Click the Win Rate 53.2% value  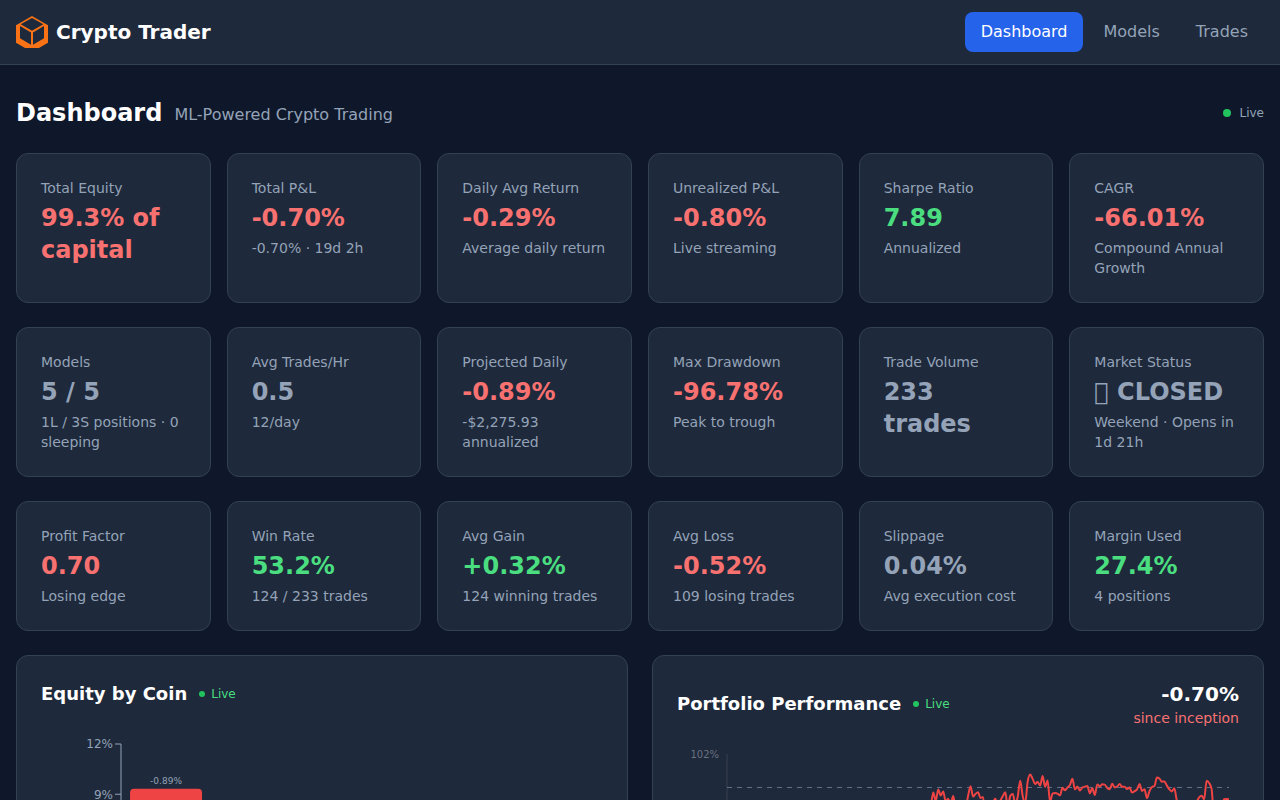point(293,566)
